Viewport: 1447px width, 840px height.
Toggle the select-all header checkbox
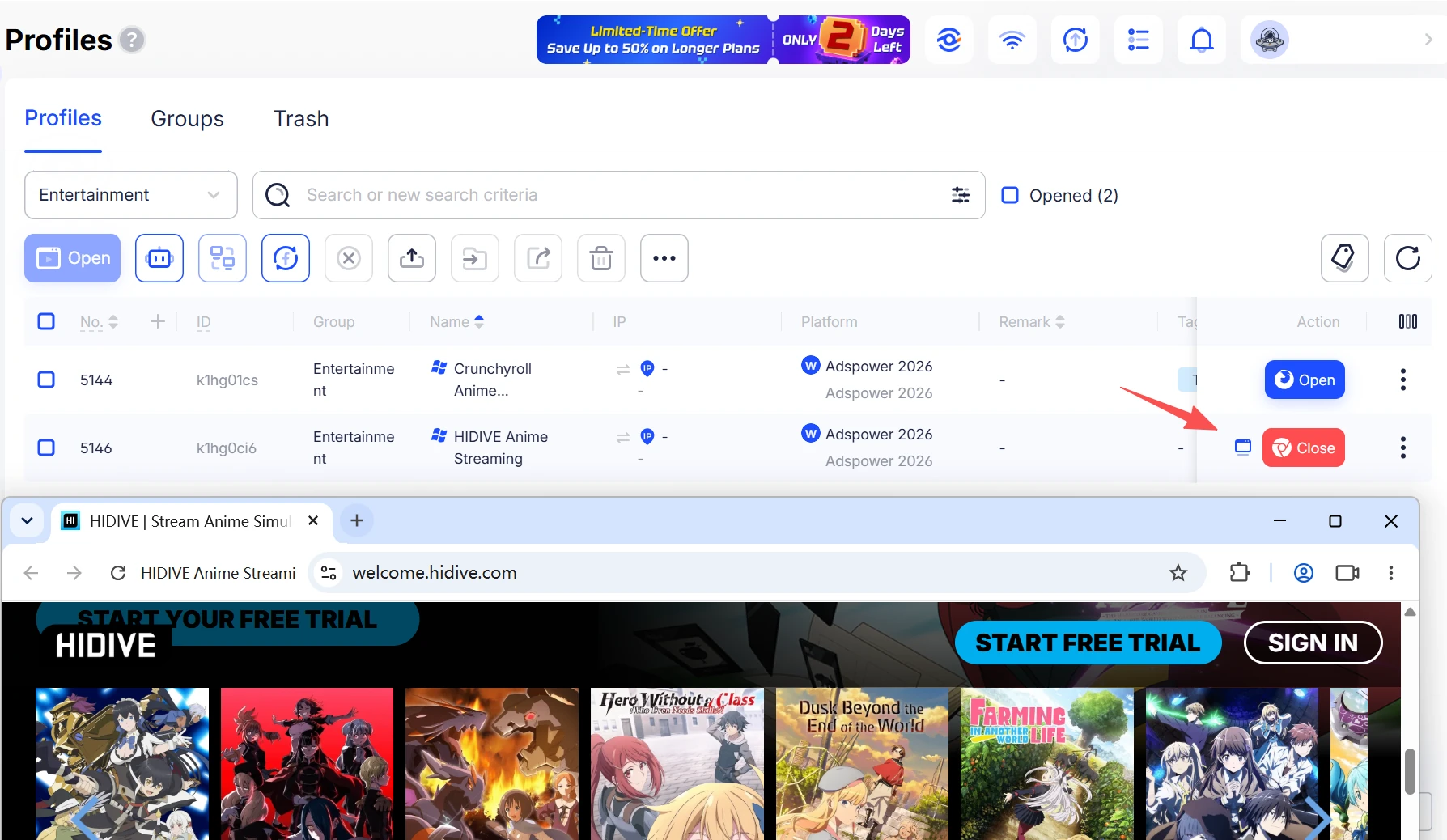pos(46,321)
